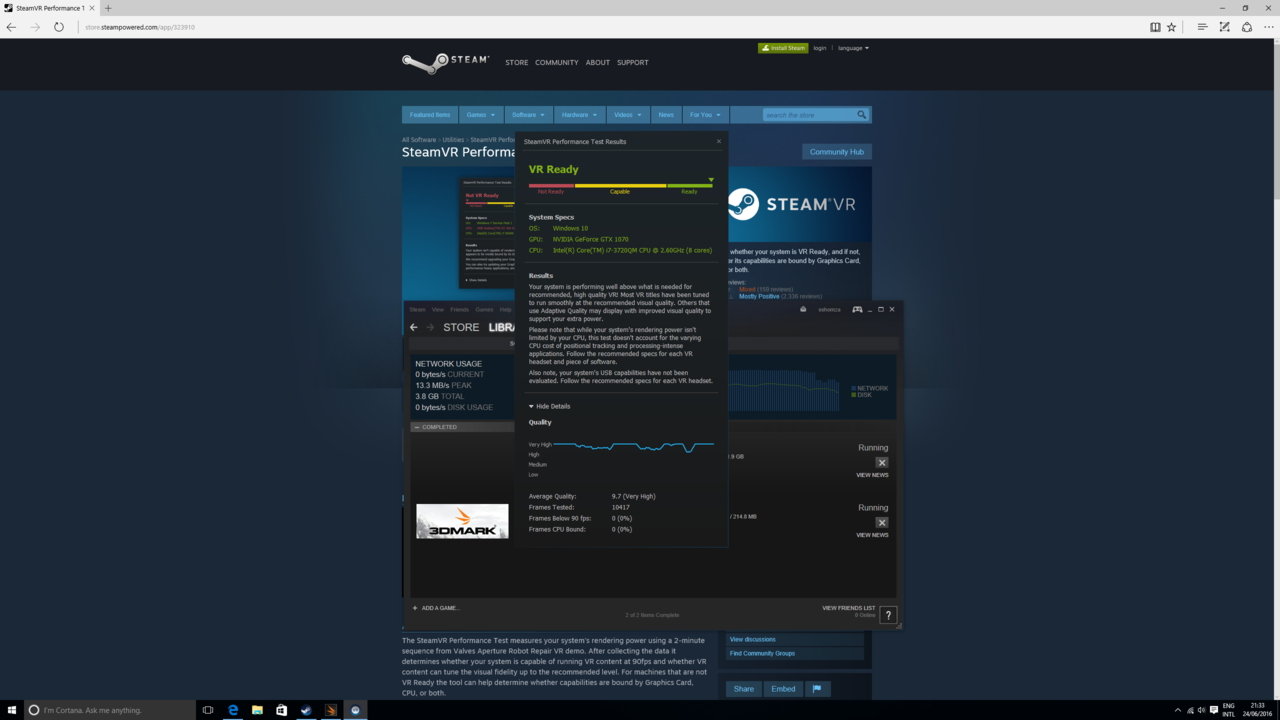Open the language dropdown
The width and height of the screenshot is (1280, 720).
(853, 48)
